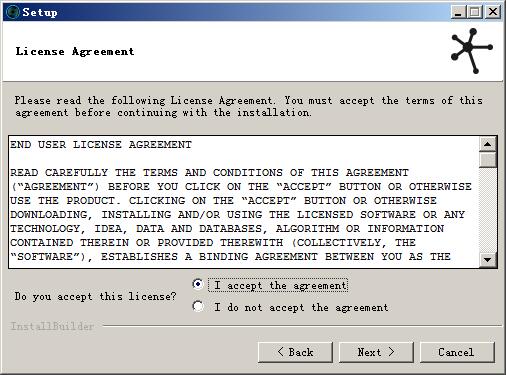Go Back to the previous setup page

click(295, 352)
